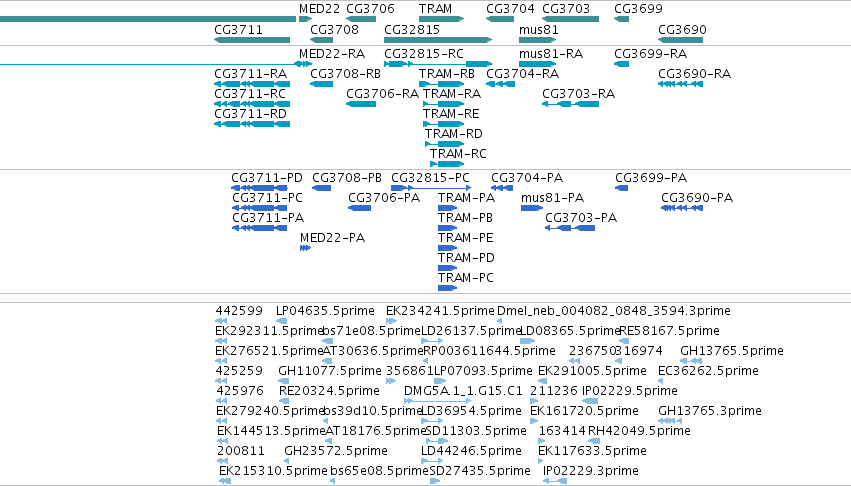Select the CG3711-RC transcript label
This screenshot has width=851, height=486.
[x=250, y=94]
